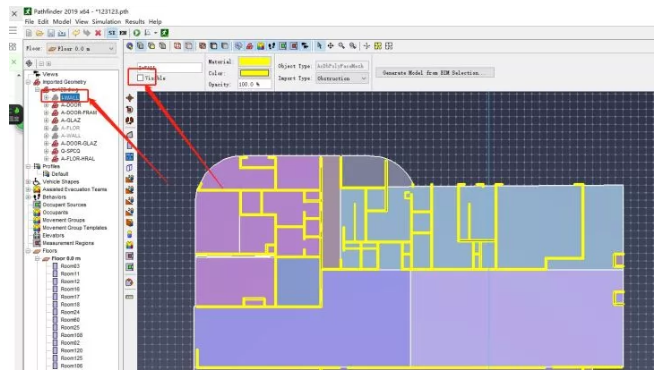The width and height of the screenshot is (657, 375).
Task: Collapse the Floors tree node
Action: coord(28,251)
